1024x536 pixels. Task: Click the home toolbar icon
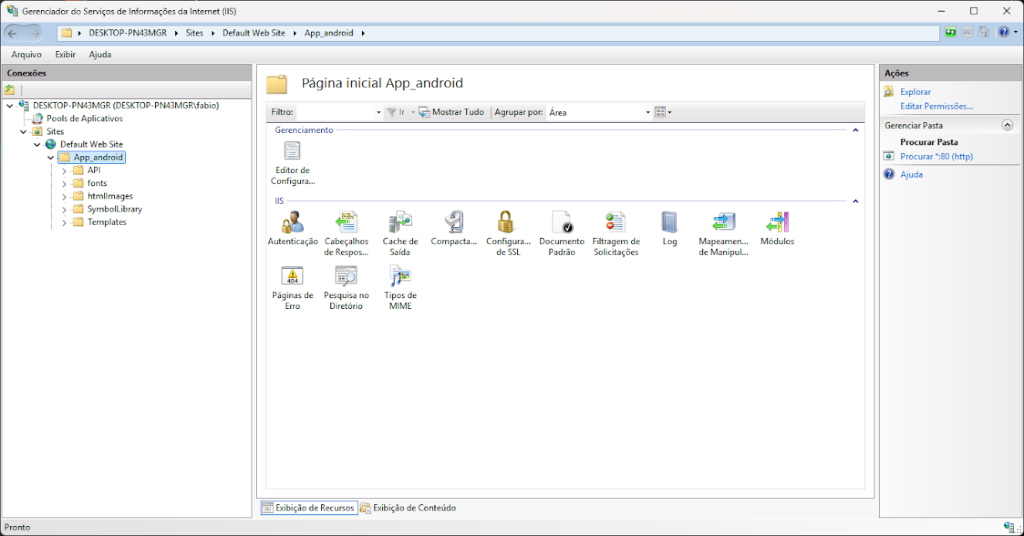click(x=984, y=32)
